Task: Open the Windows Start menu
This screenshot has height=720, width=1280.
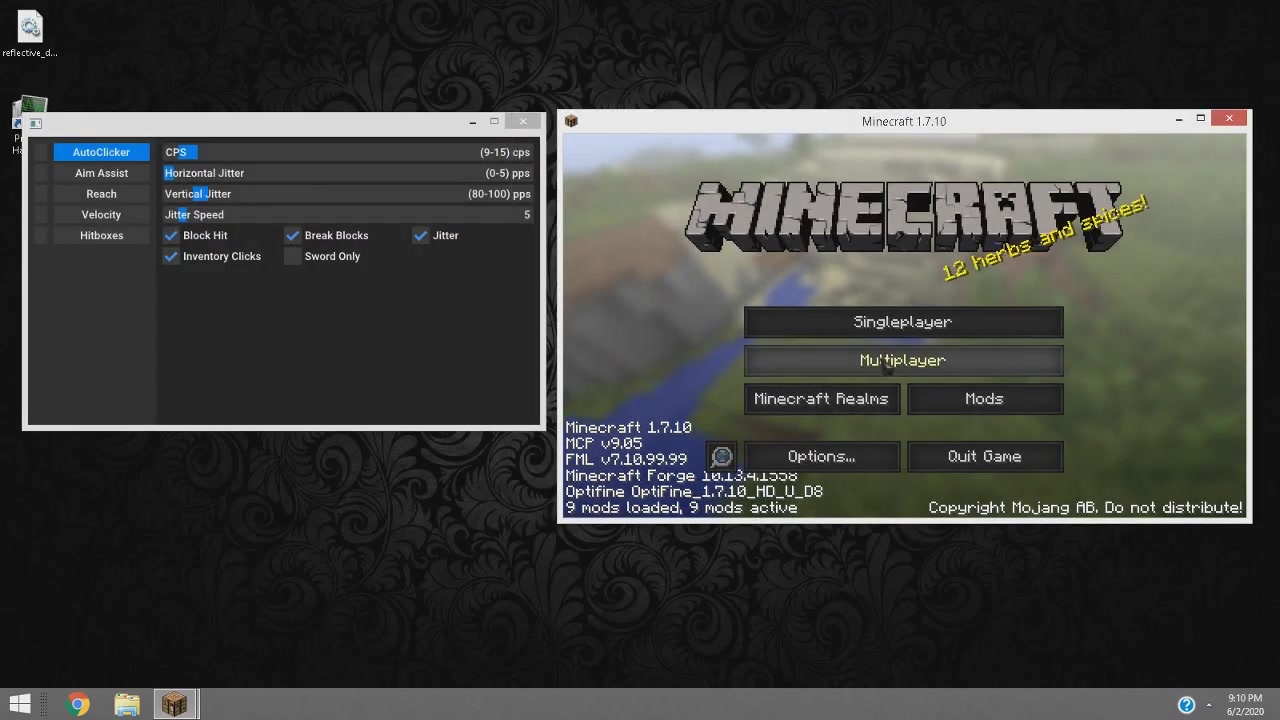Action: pos(20,704)
